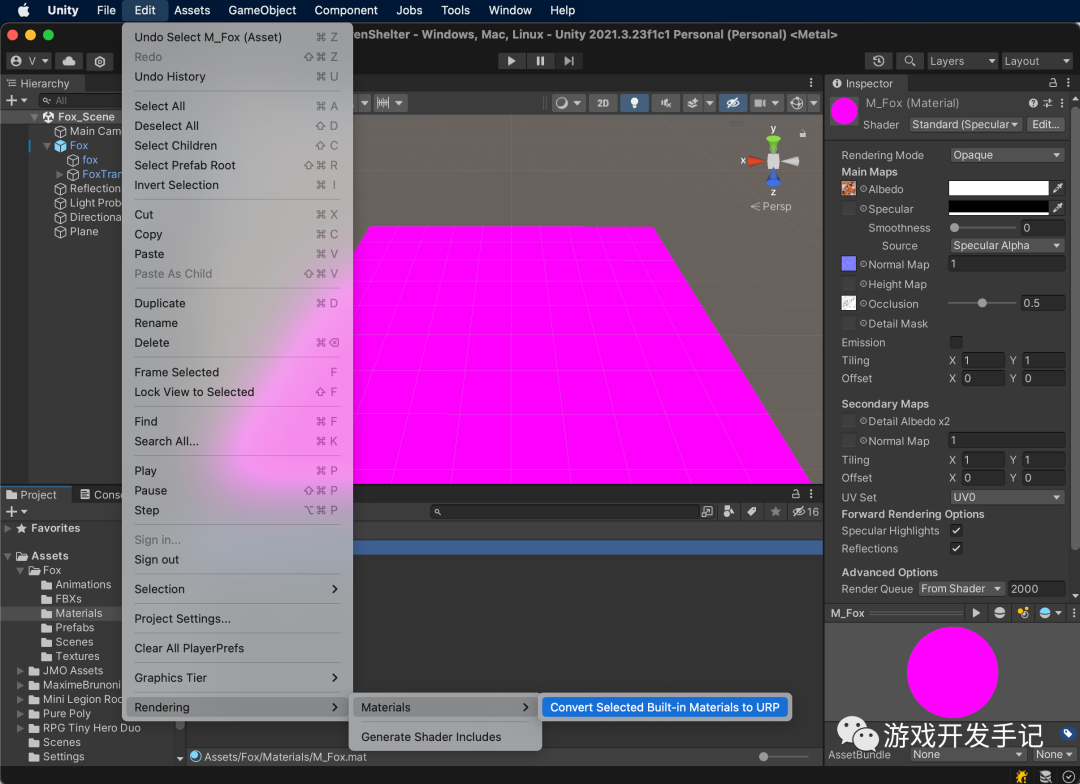Click the Apple menu icon
This screenshot has height=784, width=1080.
coord(23,10)
